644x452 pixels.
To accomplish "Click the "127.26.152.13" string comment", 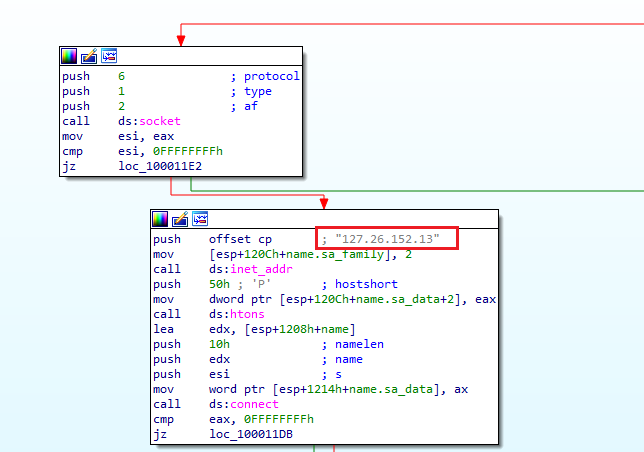I will pos(387,239).
